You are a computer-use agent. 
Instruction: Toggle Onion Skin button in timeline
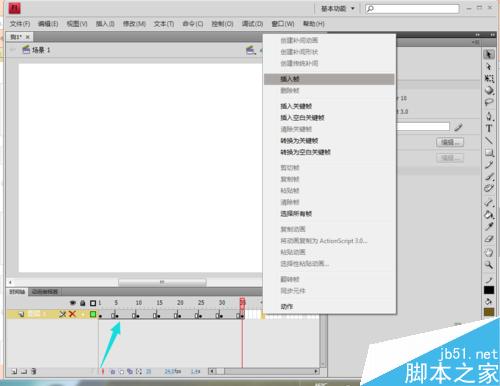click(113, 371)
